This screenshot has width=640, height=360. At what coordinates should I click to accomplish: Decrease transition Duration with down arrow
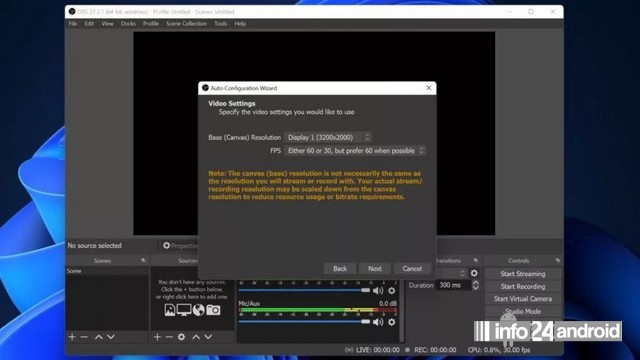(x=476, y=288)
